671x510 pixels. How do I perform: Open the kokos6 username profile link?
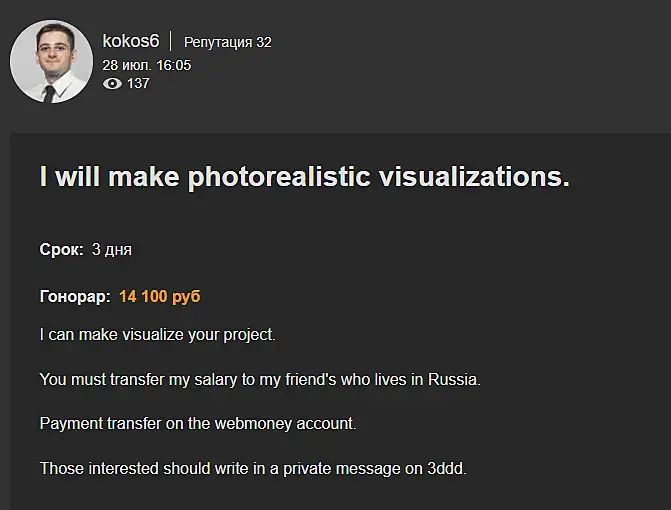click(x=130, y=41)
